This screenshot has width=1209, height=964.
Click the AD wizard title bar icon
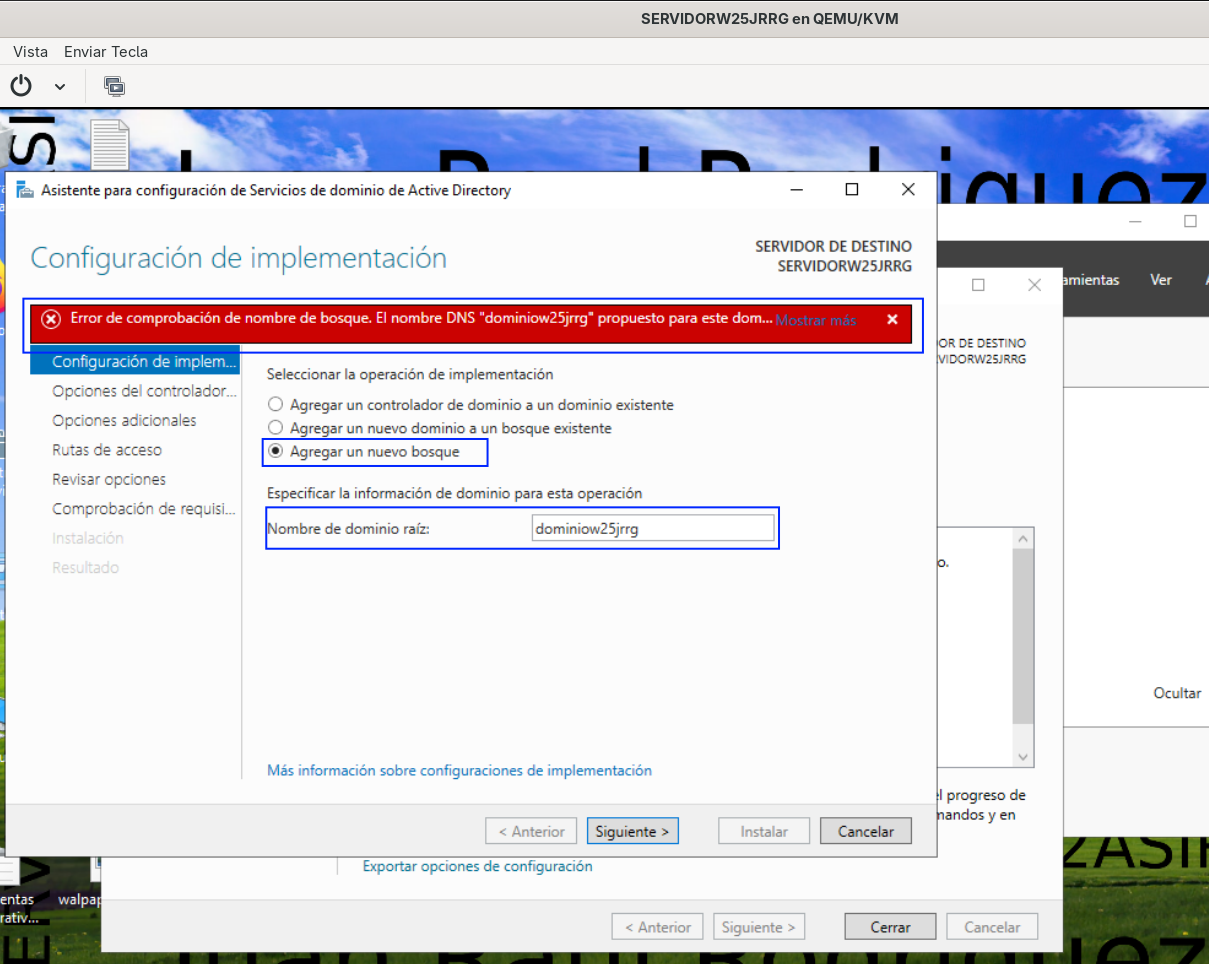pyautogui.click(x=24, y=190)
